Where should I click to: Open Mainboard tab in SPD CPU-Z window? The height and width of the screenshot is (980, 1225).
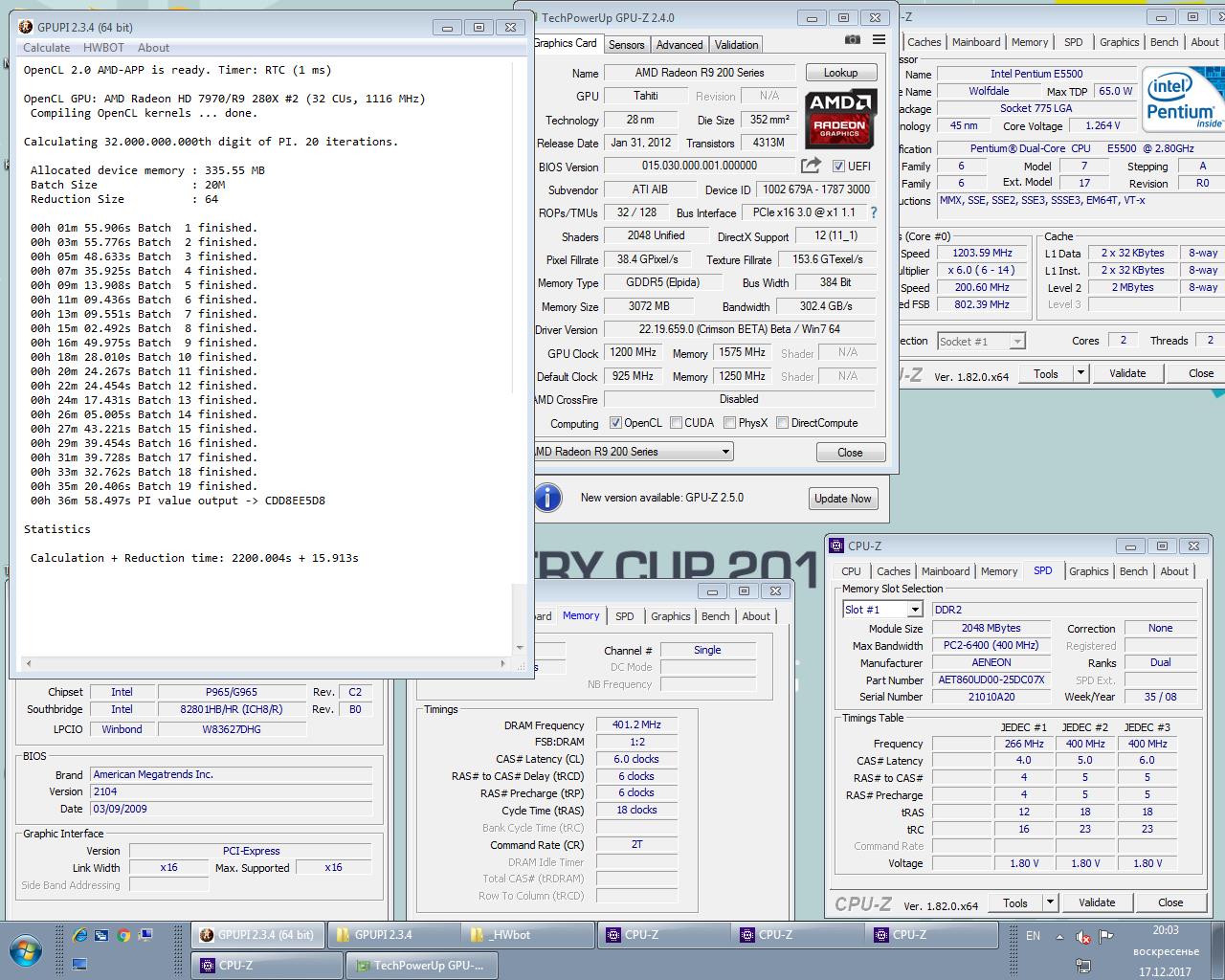[946, 571]
